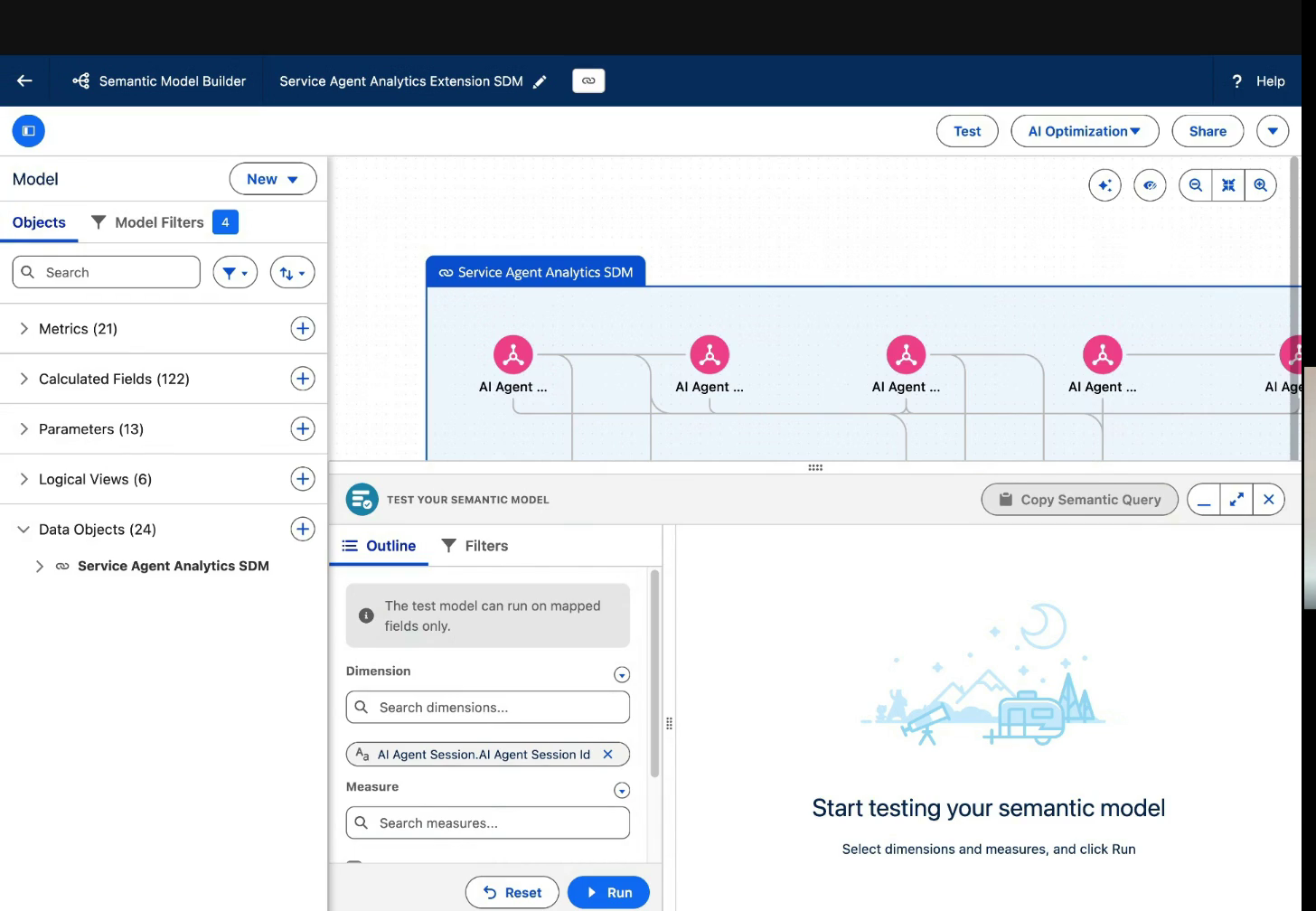This screenshot has width=1316, height=911.
Task: Add a new parameter with plus icon
Action: coord(303,428)
